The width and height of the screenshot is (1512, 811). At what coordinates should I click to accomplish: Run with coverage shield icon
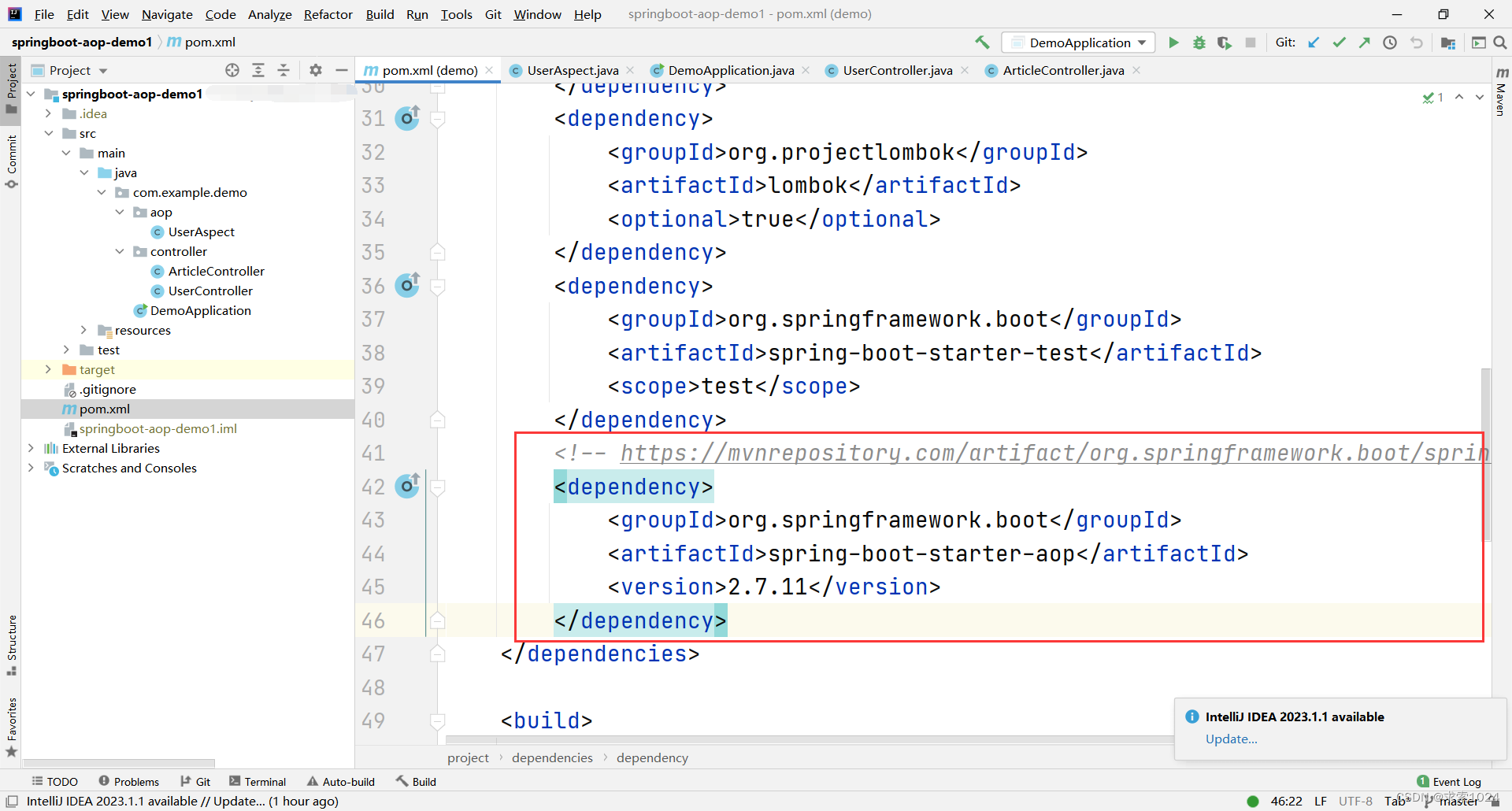[x=1224, y=43]
